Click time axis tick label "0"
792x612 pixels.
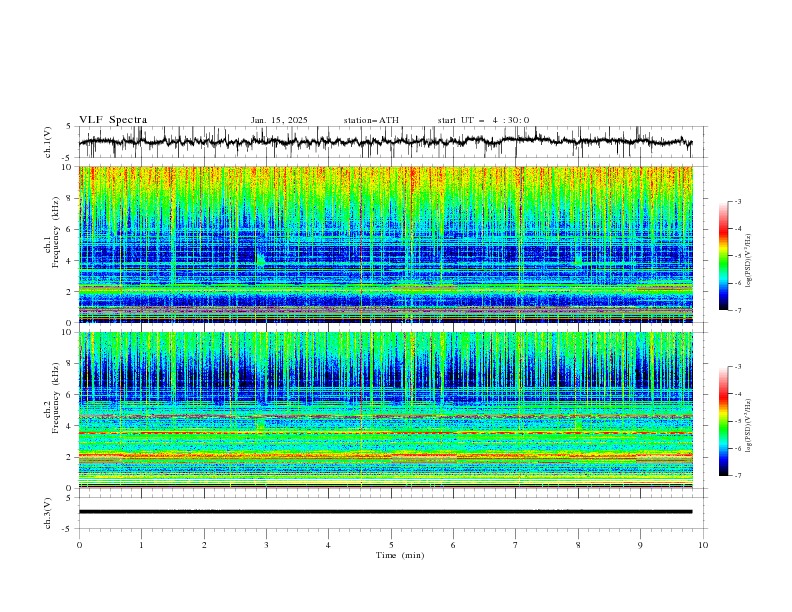pos(79,545)
